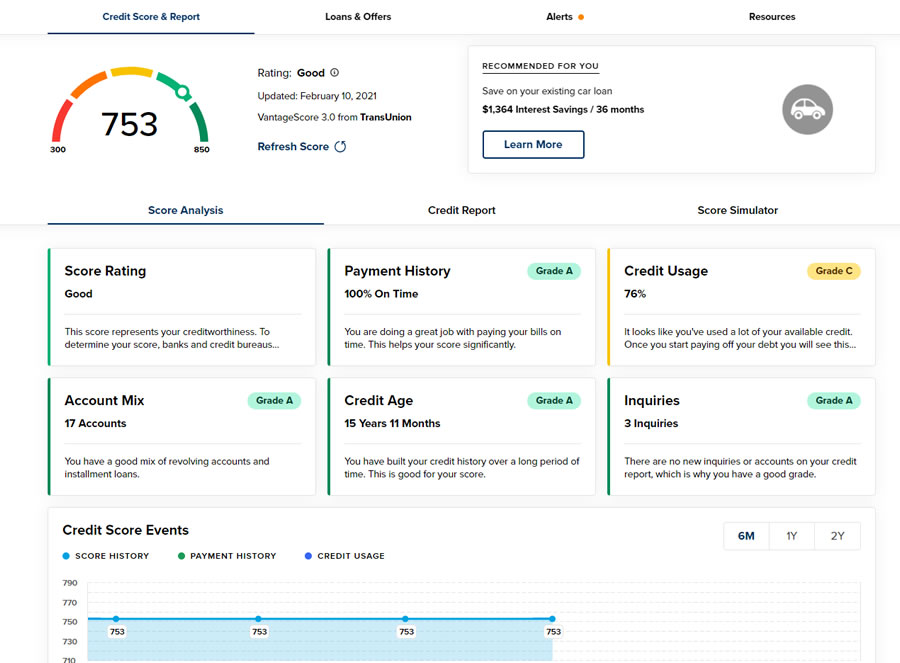This screenshot has width=900, height=663.
Task: Click the circular refresh icon next to Refresh Score
Action: click(x=340, y=146)
